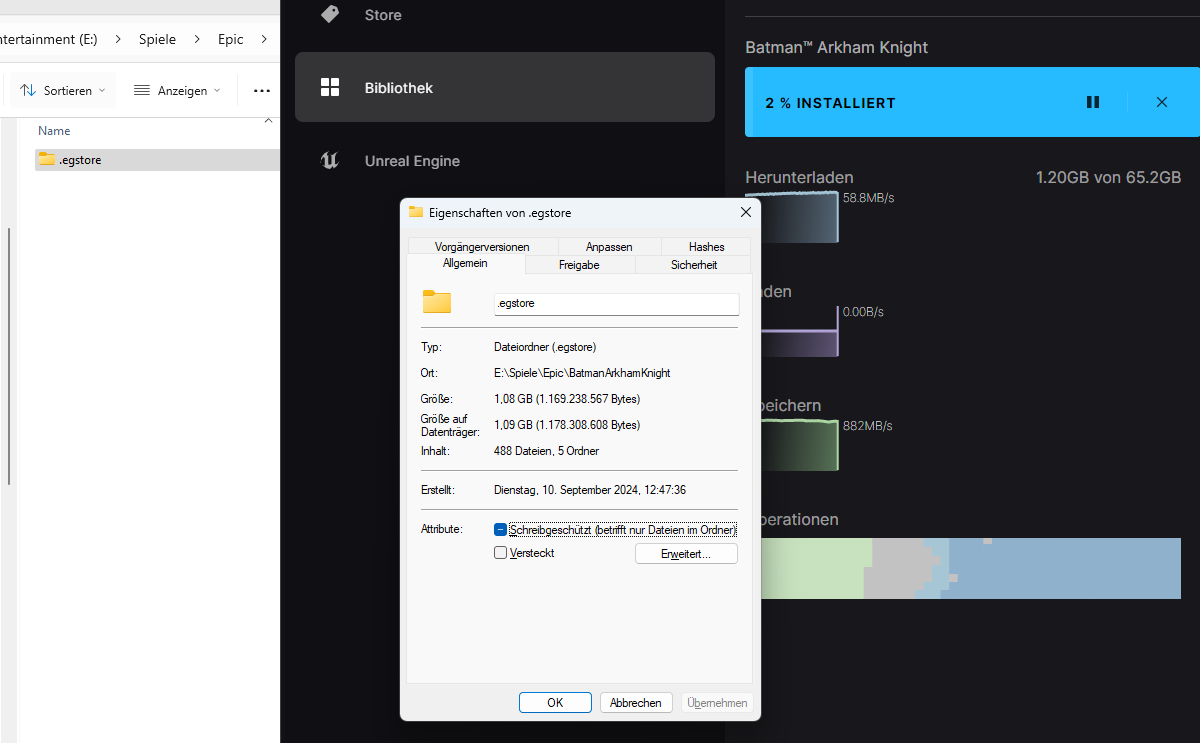Click the 1.20GB von 65.2GB download text
The height and width of the screenshot is (743, 1200).
pyautogui.click(x=1108, y=177)
